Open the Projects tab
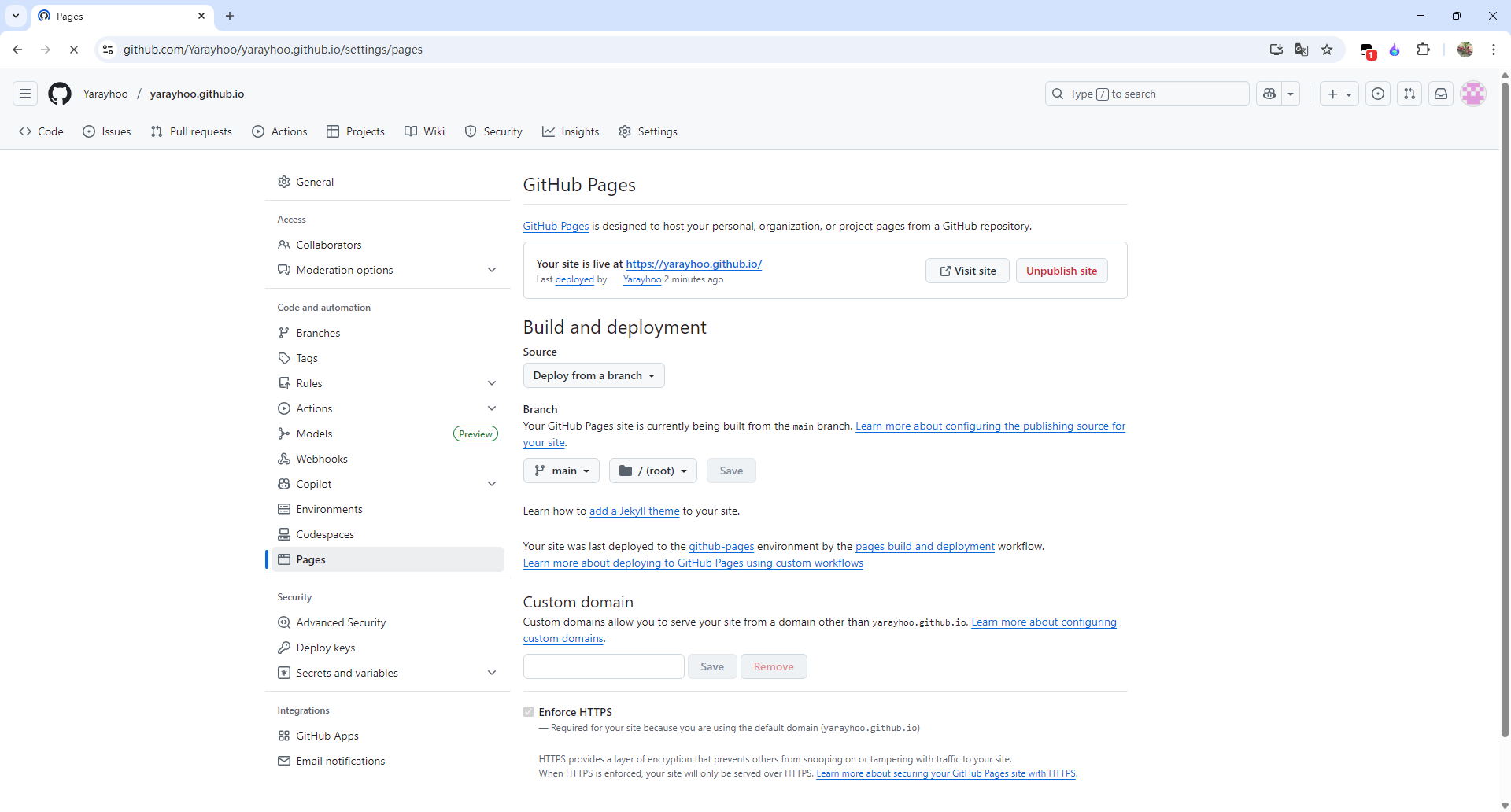The image size is (1511, 812). pyautogui.click(x=356, y=131)
